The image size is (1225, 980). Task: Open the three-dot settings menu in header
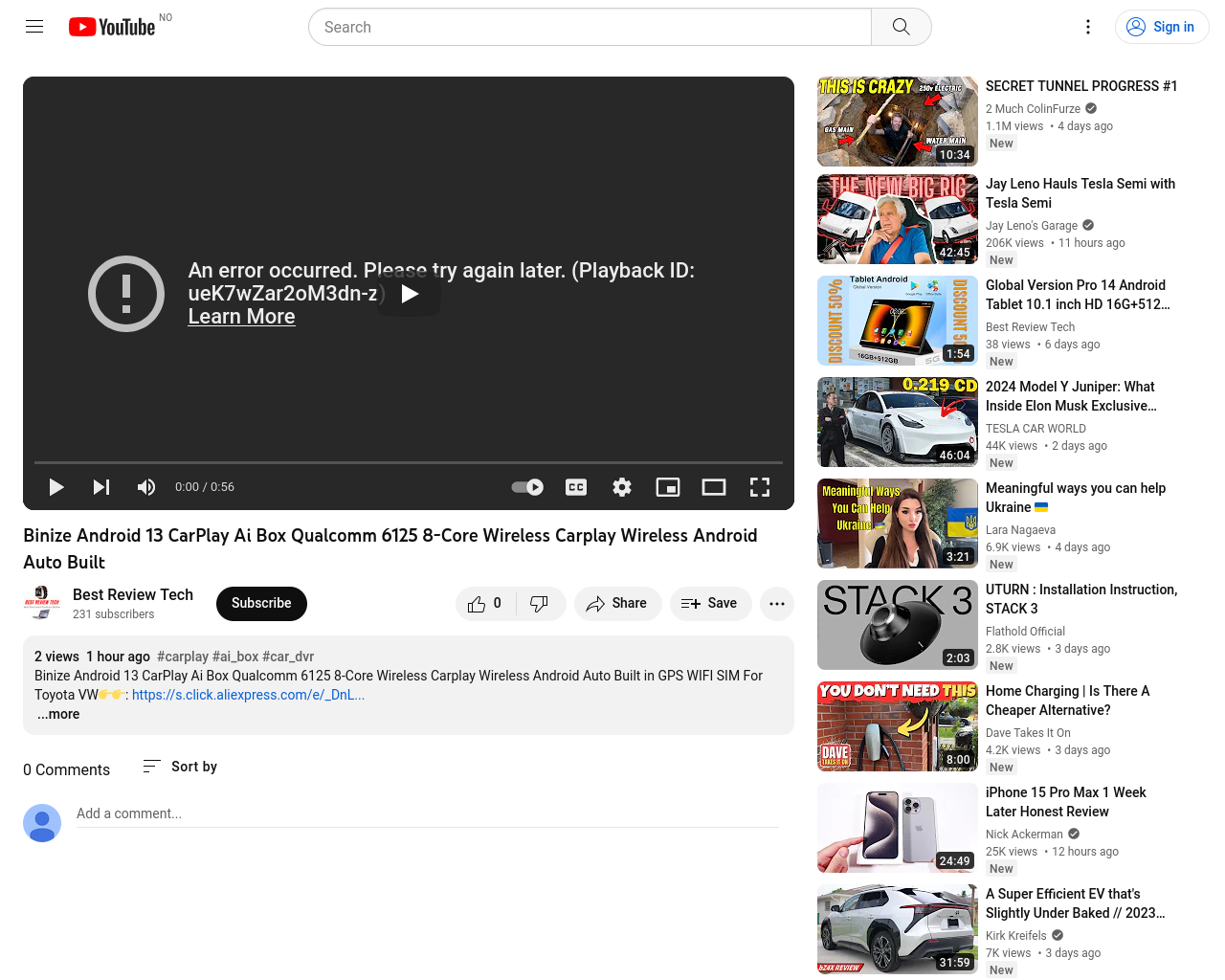pyautogui.click(x=1088, y=27)
